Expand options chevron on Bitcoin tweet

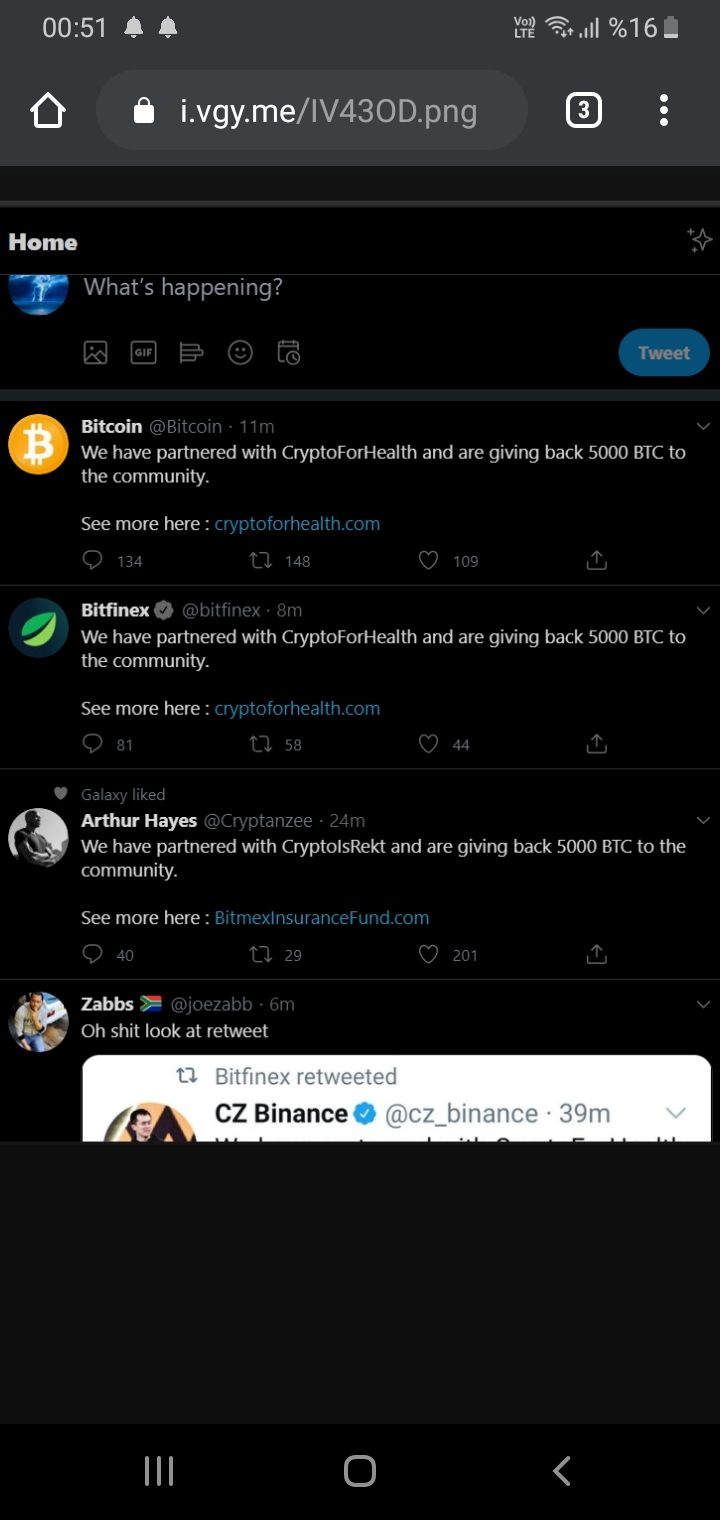(703, 427)
